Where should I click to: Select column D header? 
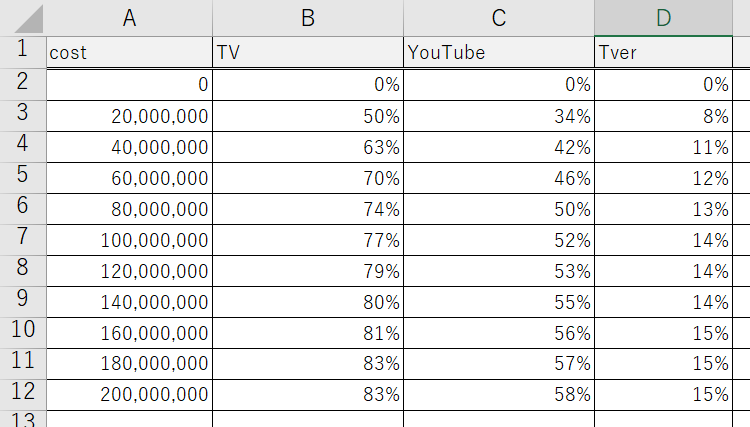pyautogui.click(x=663, y=18)
